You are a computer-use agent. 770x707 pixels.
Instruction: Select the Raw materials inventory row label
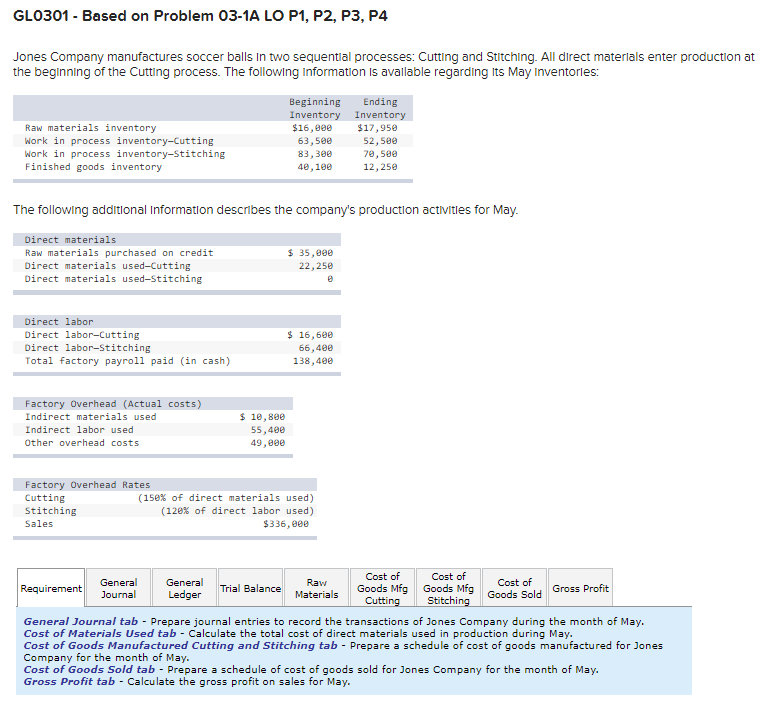pos(90,128)
